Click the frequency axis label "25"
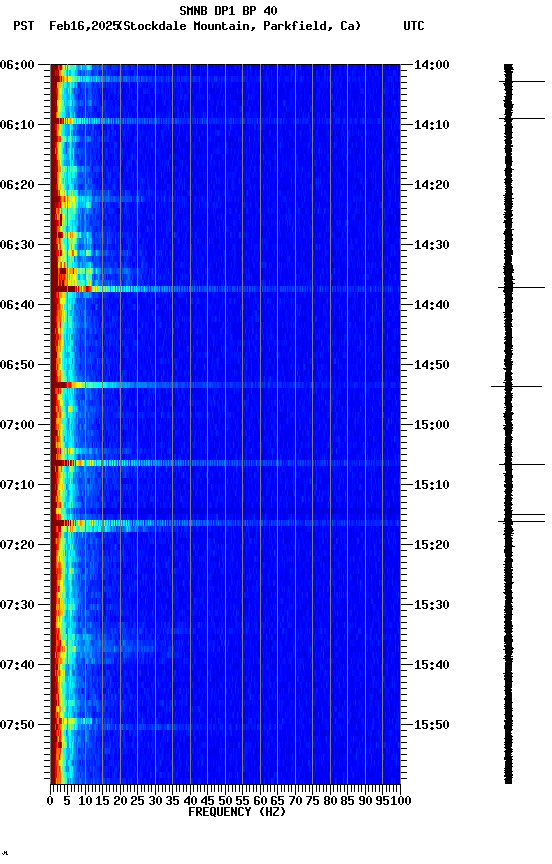Screen dimensions: 552x864 (x=137, y=801)
